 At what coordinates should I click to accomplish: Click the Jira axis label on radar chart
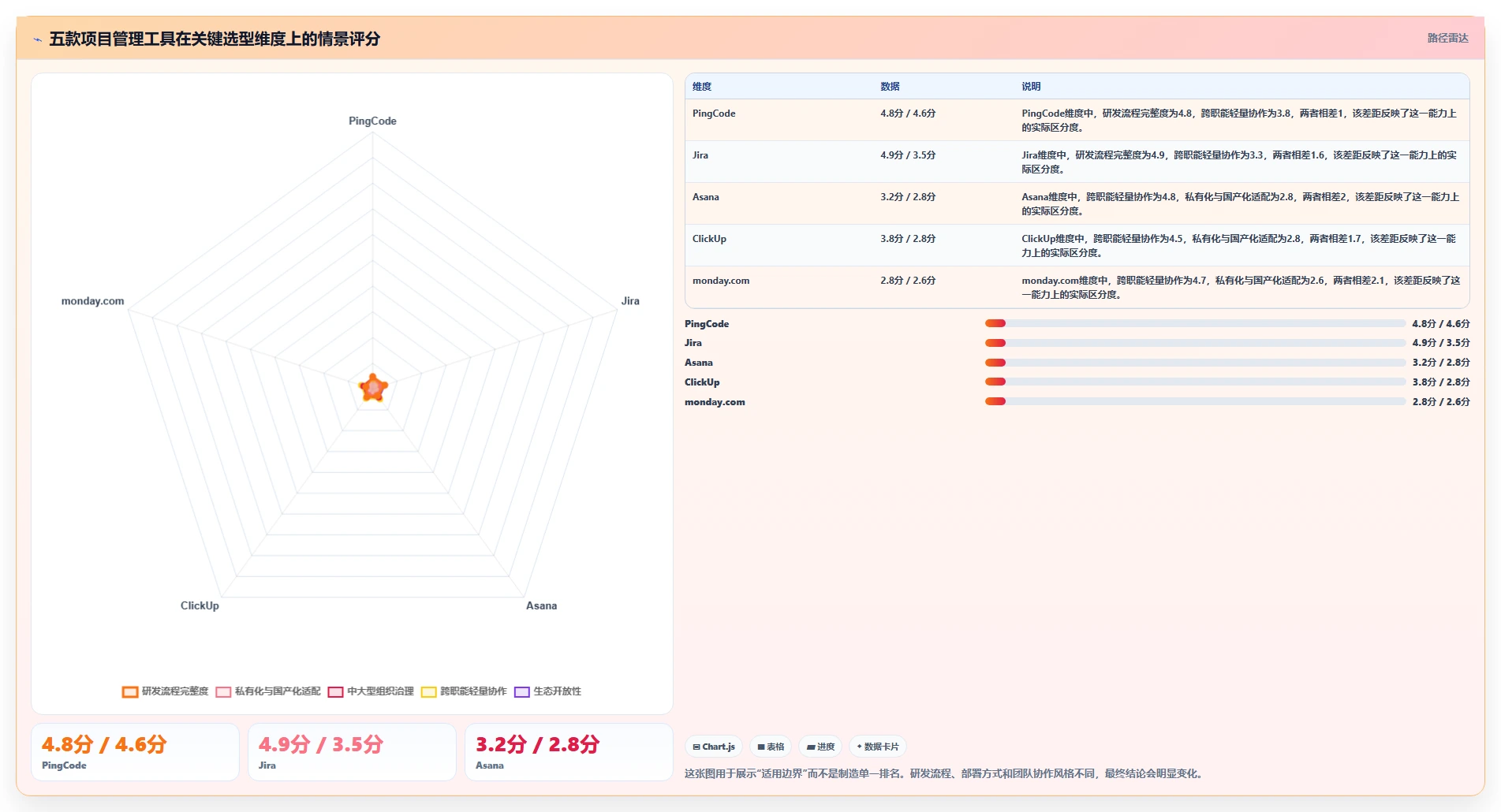click(x=630, y=300)
